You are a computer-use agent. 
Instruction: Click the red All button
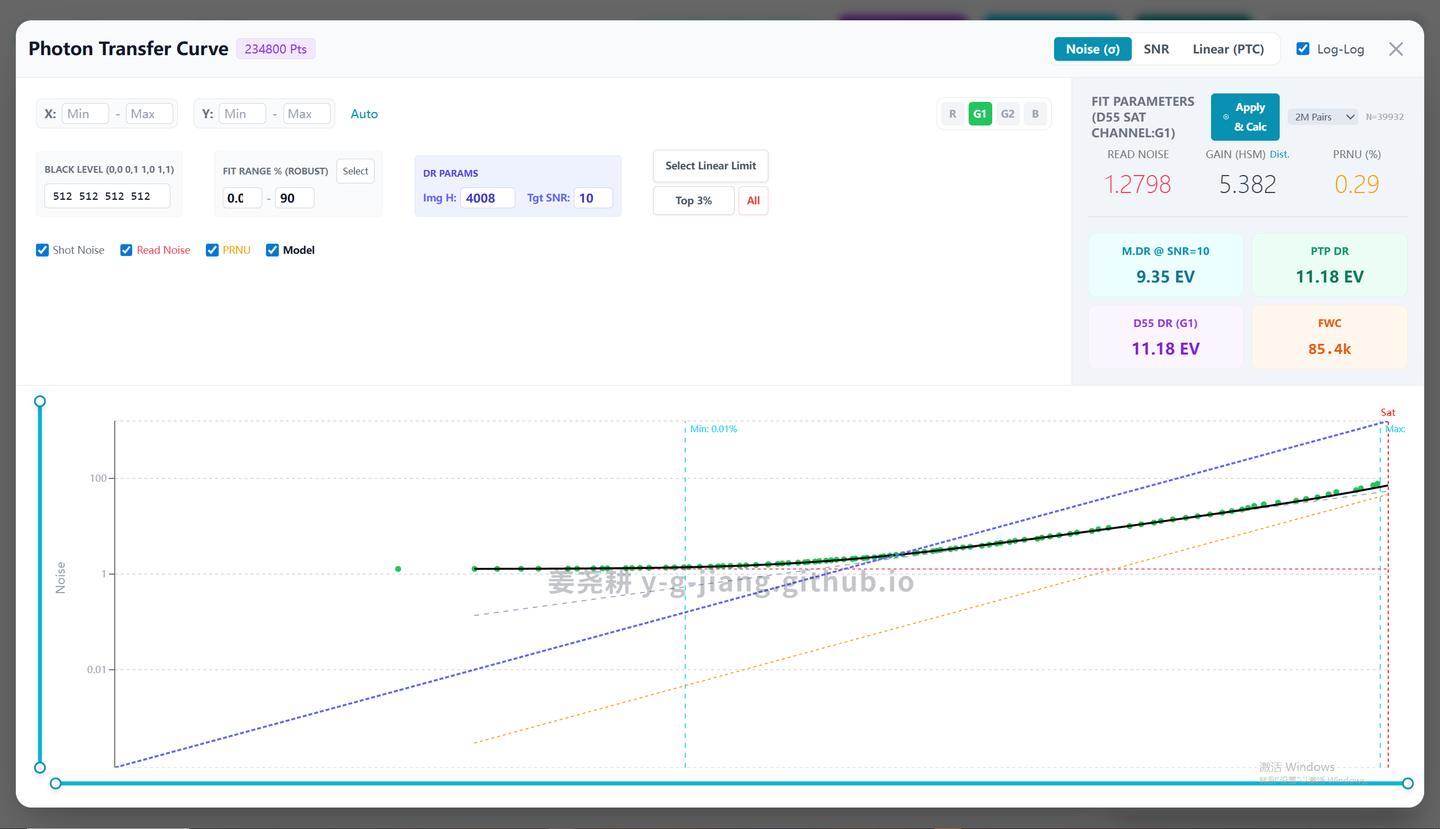(753, 200)
